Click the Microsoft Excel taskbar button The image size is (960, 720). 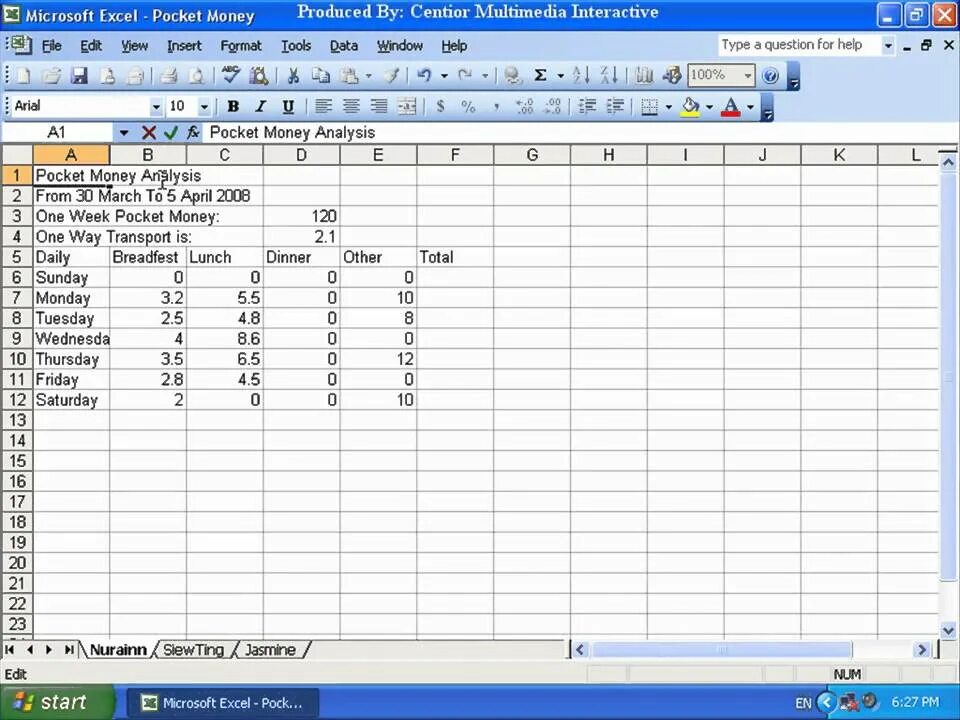pyautogui.click(x=223, y=703)
